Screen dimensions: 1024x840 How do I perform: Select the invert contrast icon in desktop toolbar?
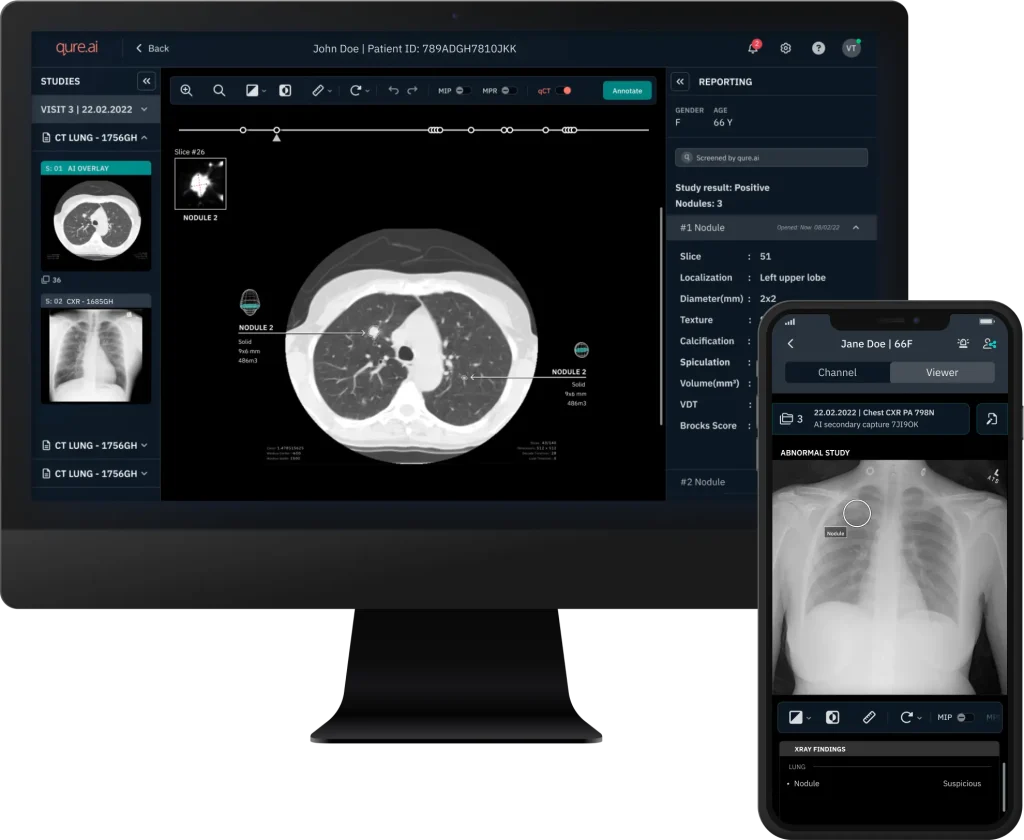285,90
